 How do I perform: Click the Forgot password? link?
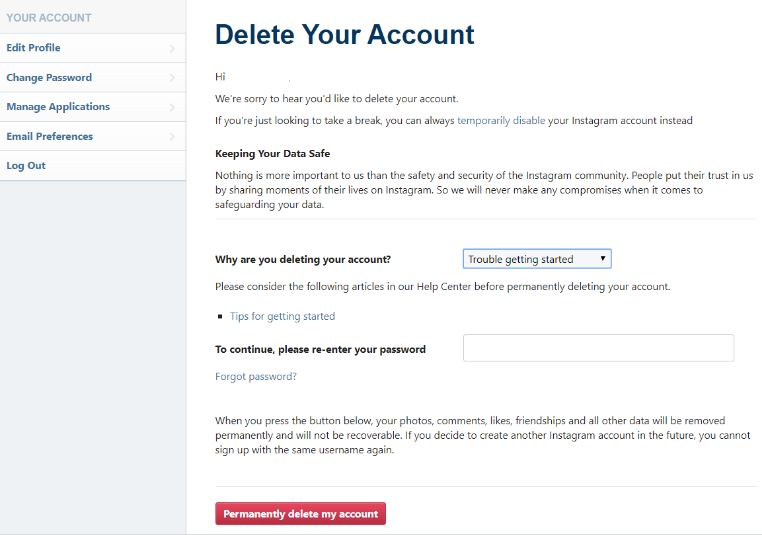[x=256, y=377]
